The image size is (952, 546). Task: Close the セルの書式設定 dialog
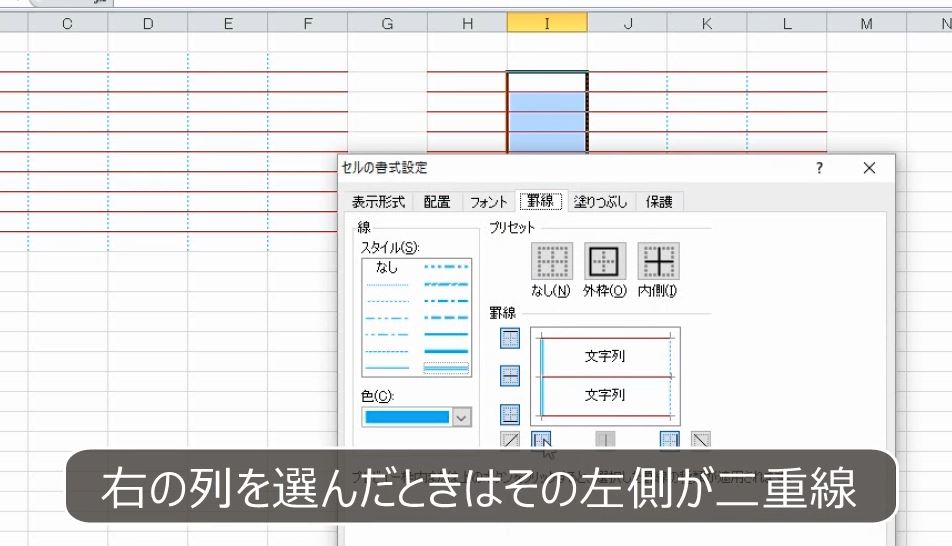[x=869, y=168]
